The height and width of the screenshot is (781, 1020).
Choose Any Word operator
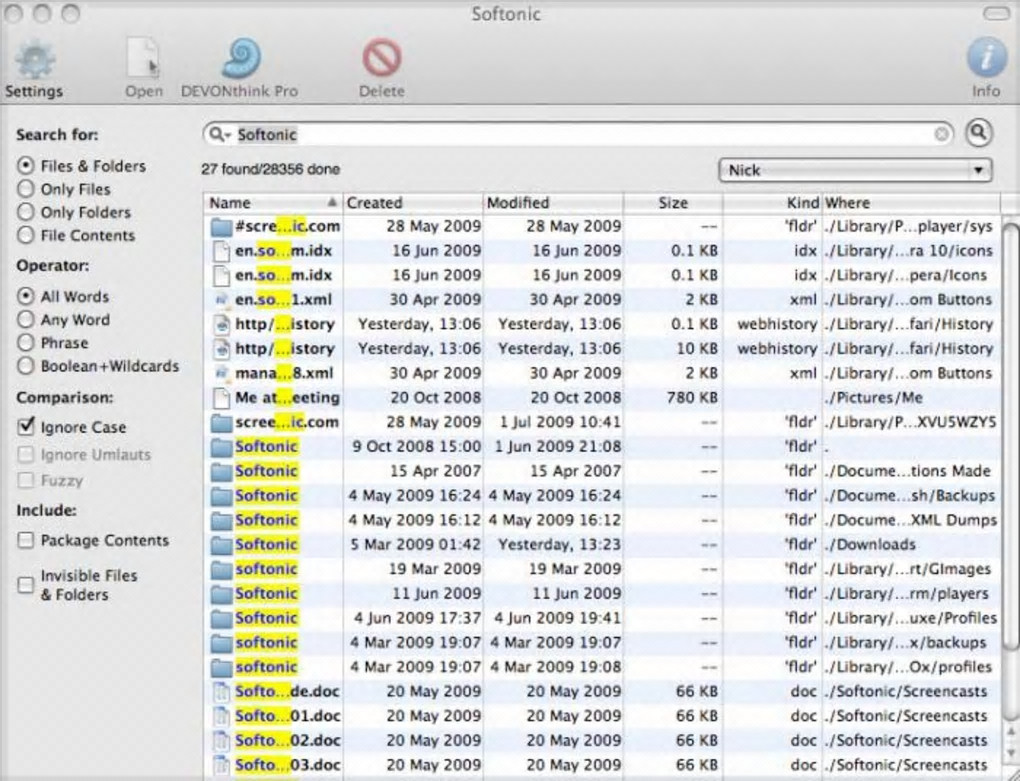[25, 319]
